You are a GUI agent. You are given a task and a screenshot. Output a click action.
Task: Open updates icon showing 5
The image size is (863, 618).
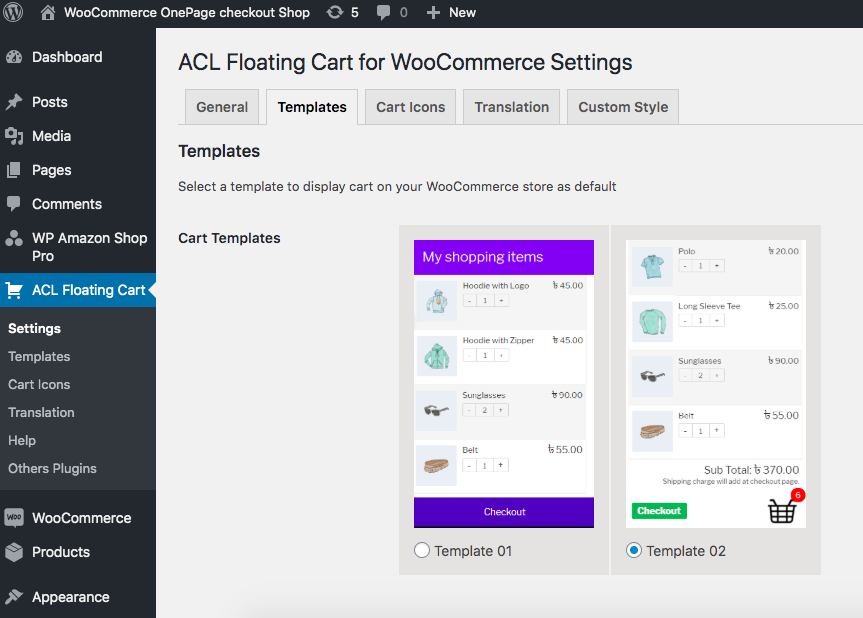pos(335,12)
